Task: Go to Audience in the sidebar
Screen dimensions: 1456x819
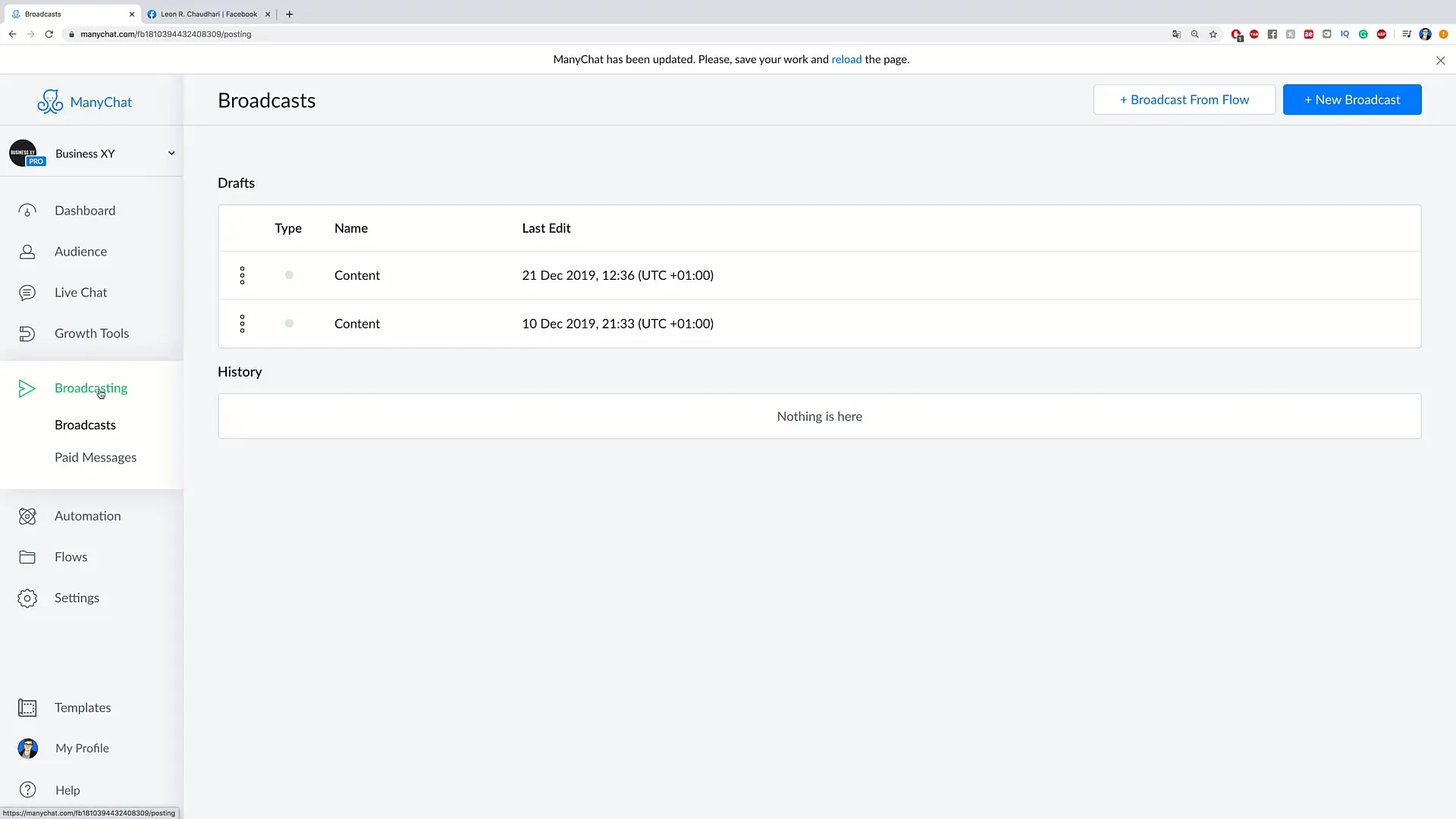Action: (80, 252)
